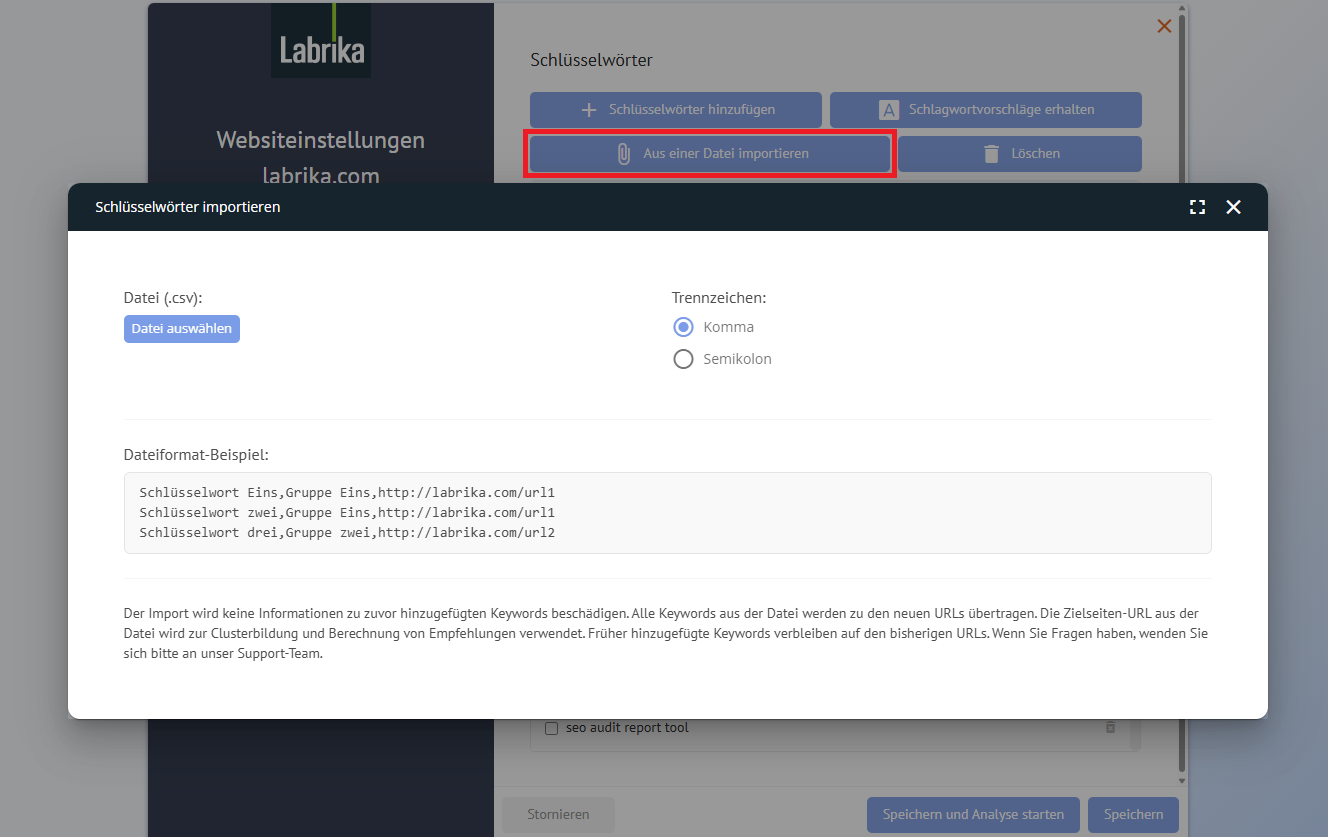Click Schlüsselwörter hinzufügen button
This screenshot has width=1328, height=837.
(x=676, y=110)
